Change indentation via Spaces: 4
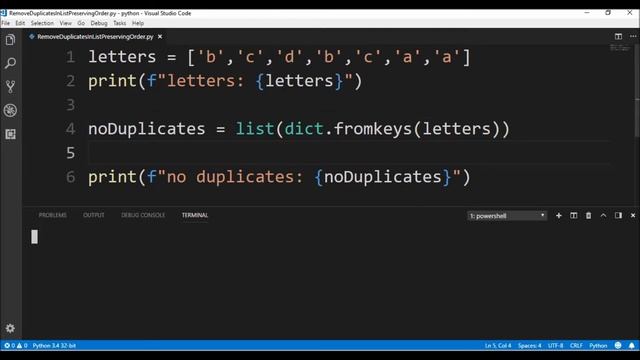 [x=529, y=345]
